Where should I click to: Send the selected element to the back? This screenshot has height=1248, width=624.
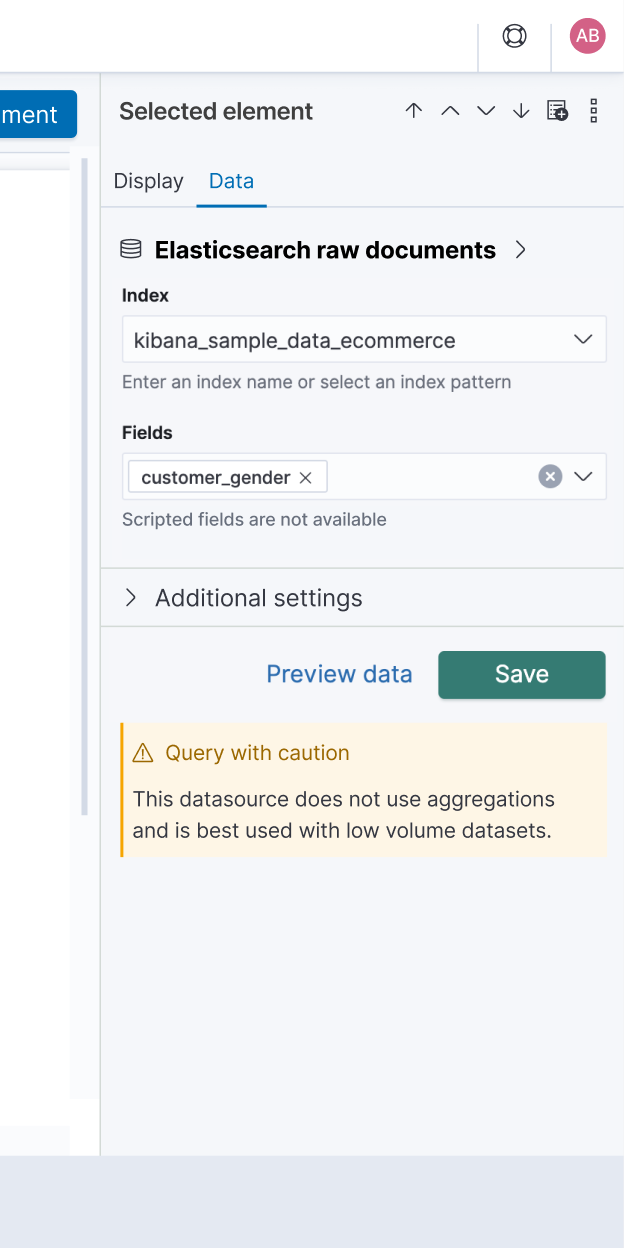521,110
